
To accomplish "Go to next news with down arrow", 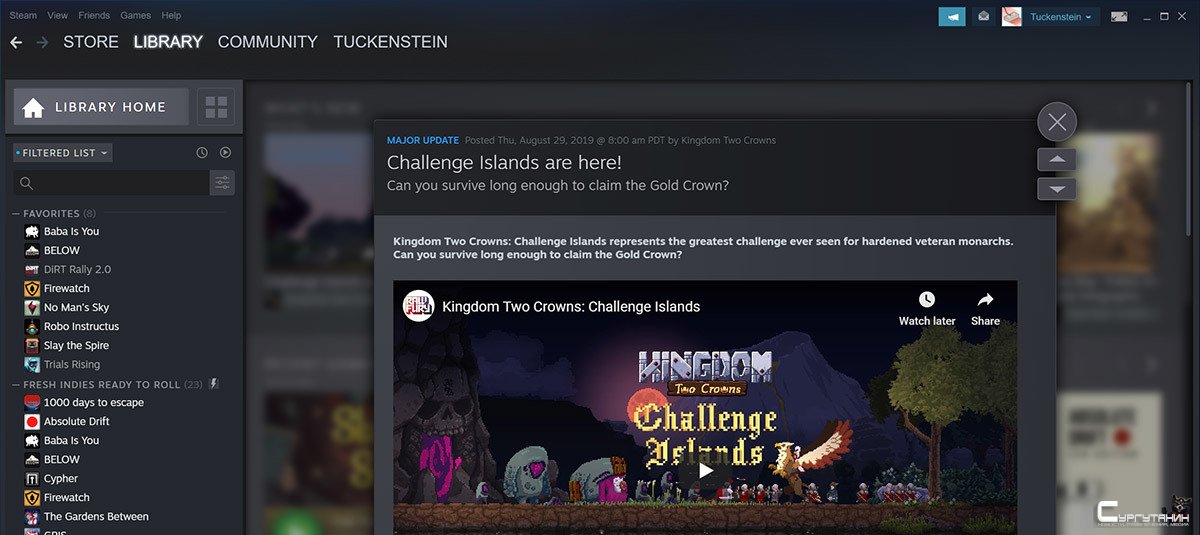I will pyautogui.click(x=1057, y=189).
